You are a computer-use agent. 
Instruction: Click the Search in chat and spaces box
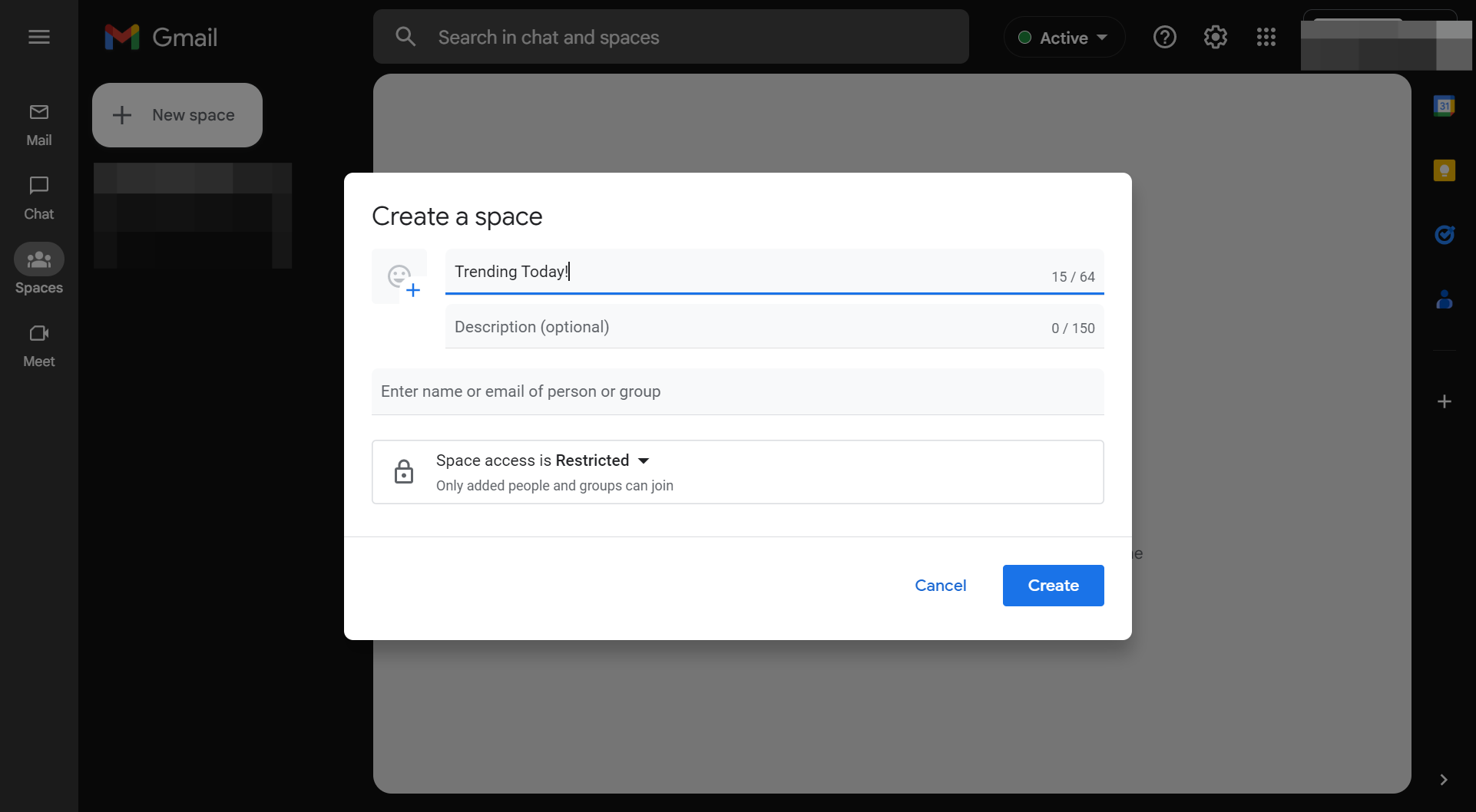pyautogui.click(x=671, y=37)
